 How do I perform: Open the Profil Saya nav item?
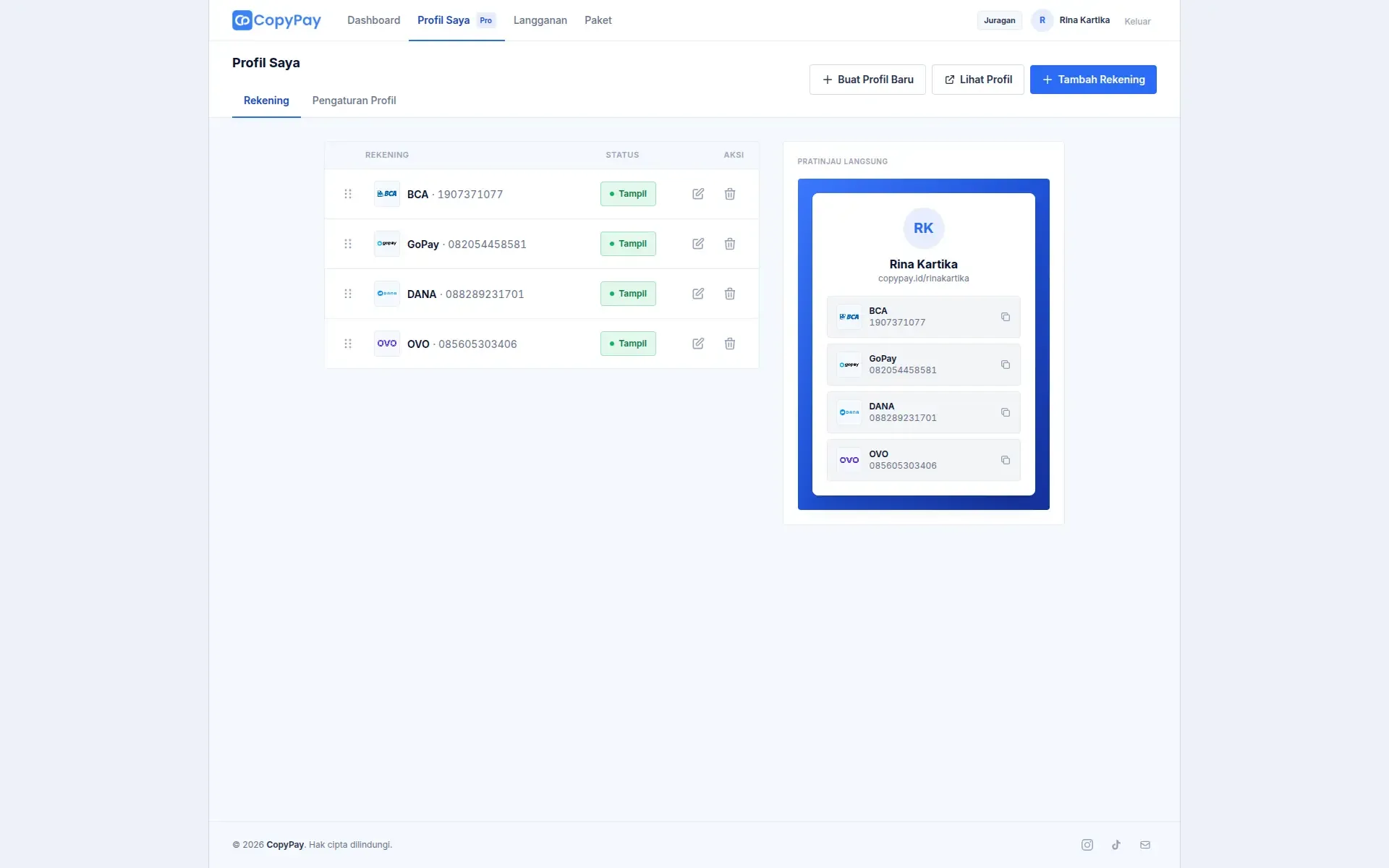[x=456, y=20]
